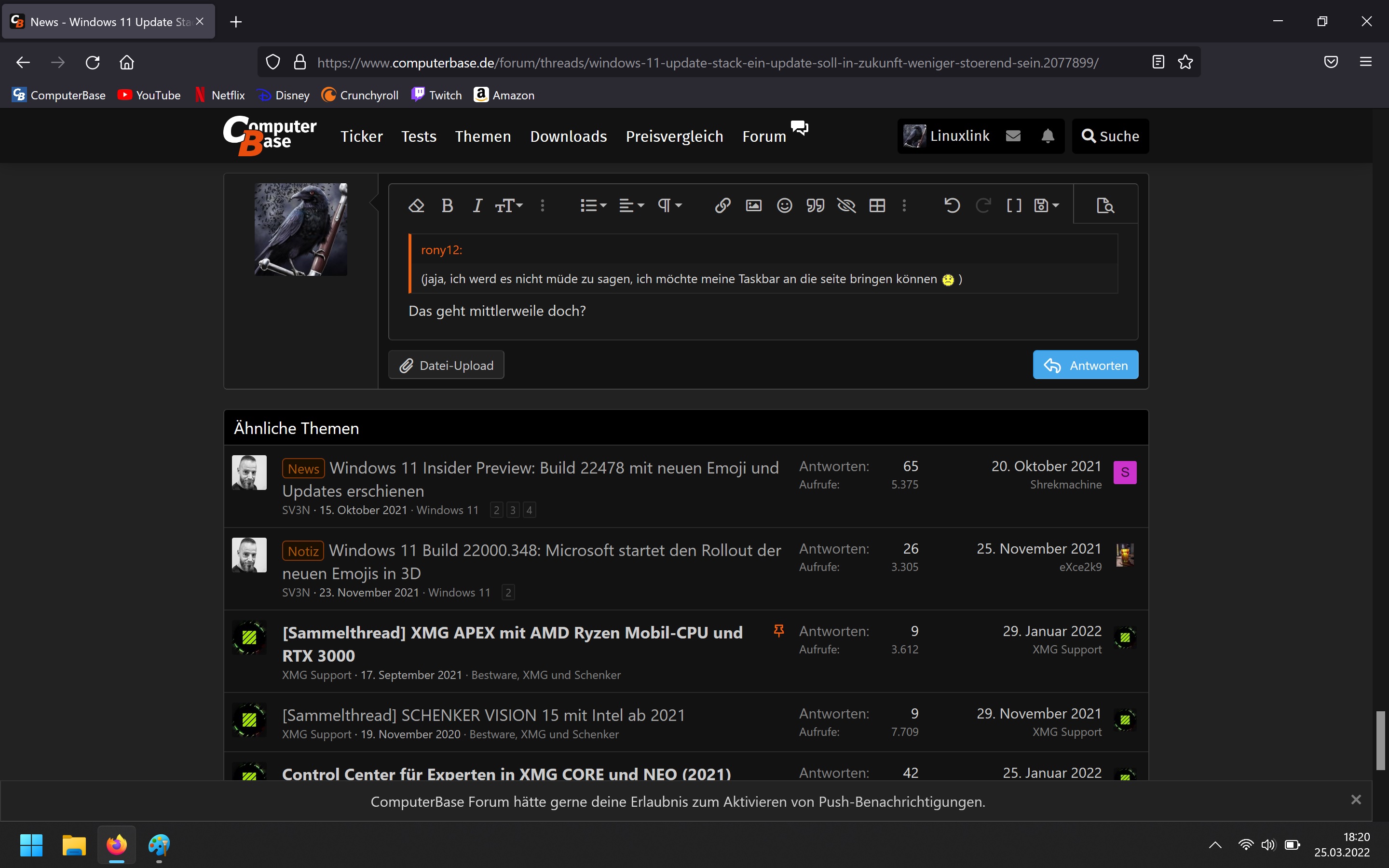The image size is (1389, 868).
Task: Expand the text alignment dropdown
Action: tap(631, 205)
